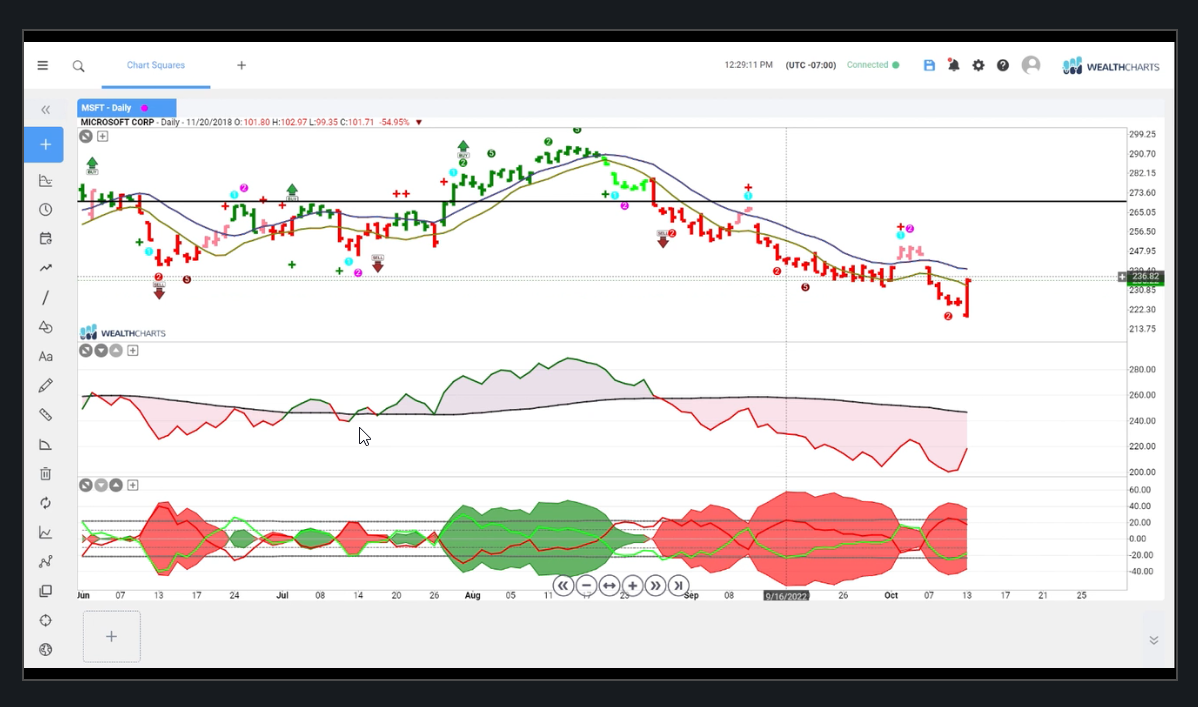Click the plus box in bottom oscillator pane
This screenshot has width=1198, height=707.
tap(133, 485)
